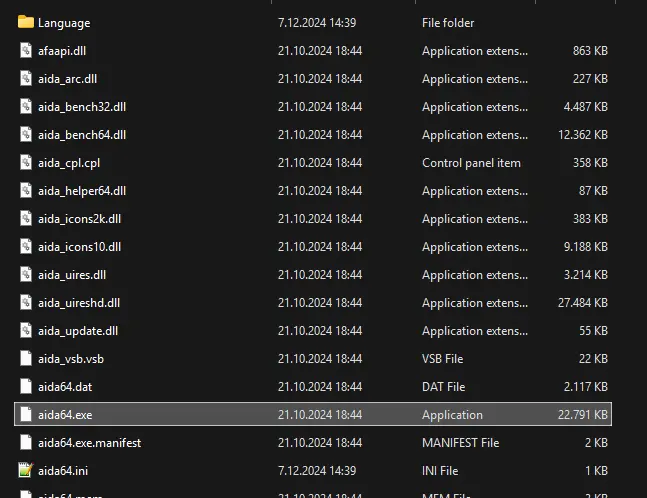The width and height of the screenshot is (647, 498).
Task: Select the aida_bench32.dll file name
Action: click(x=82, y=107)
